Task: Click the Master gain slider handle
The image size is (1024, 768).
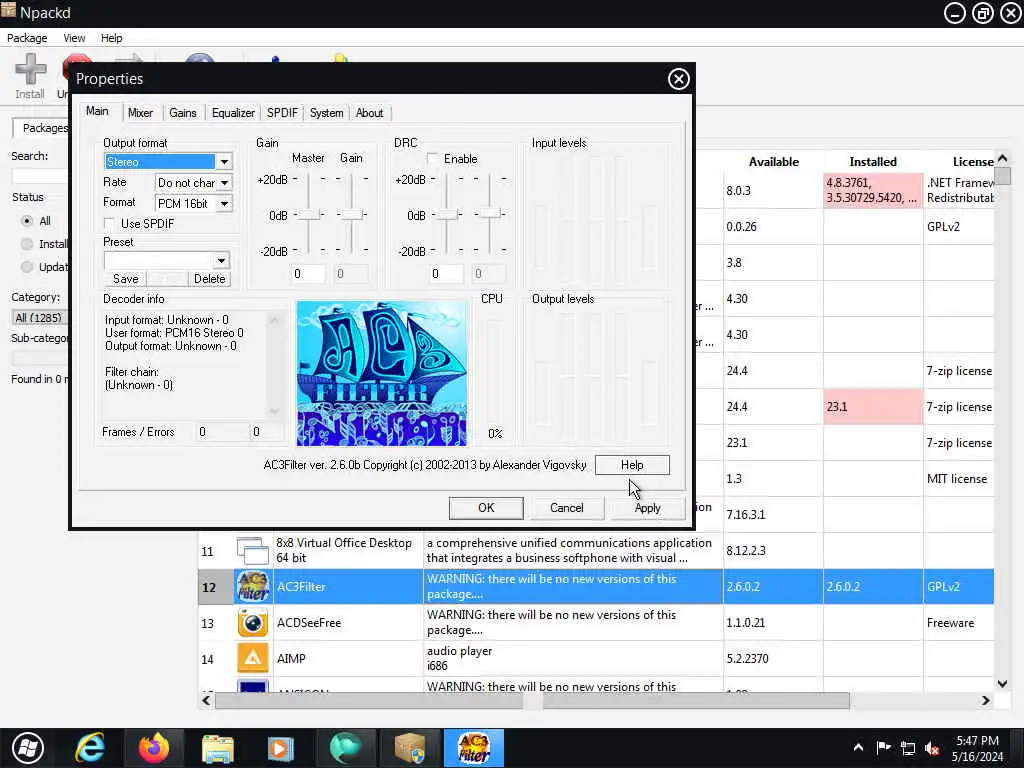Action: point(309,214)
